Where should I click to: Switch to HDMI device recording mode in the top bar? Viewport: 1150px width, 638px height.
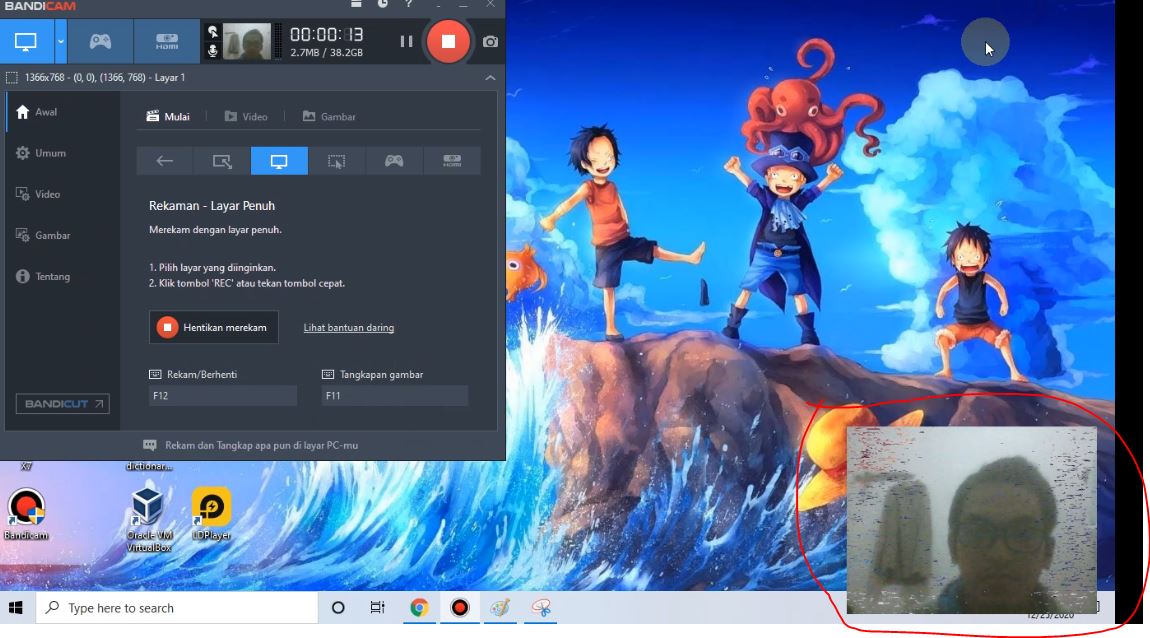pos(166,42)
